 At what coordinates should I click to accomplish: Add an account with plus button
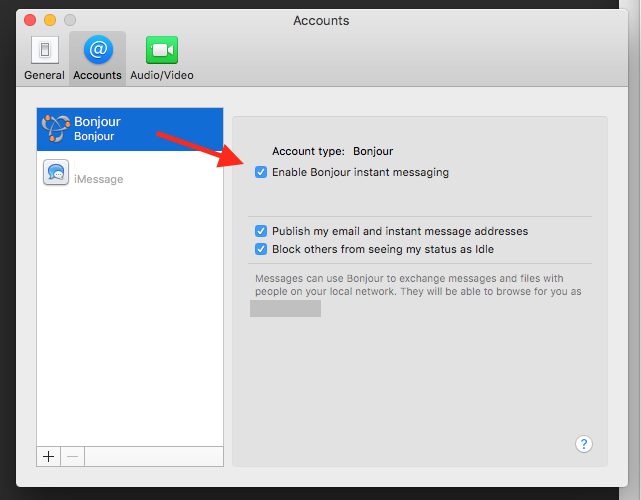[49, 456]
